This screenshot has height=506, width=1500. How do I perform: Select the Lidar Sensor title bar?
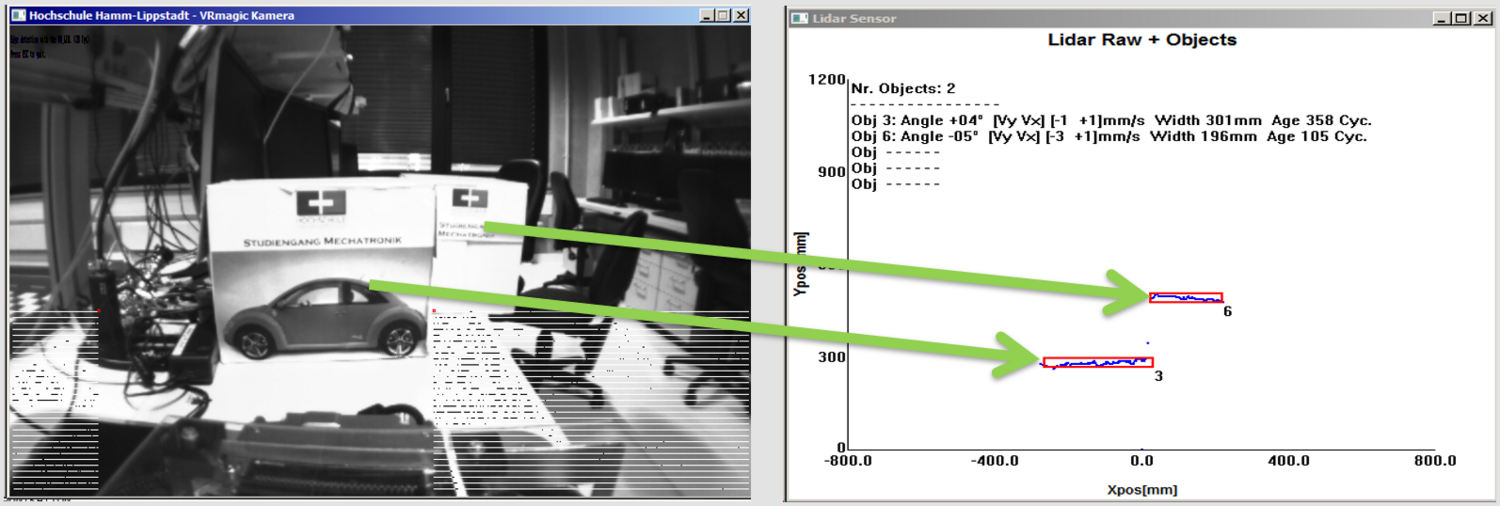point(1100,18)
